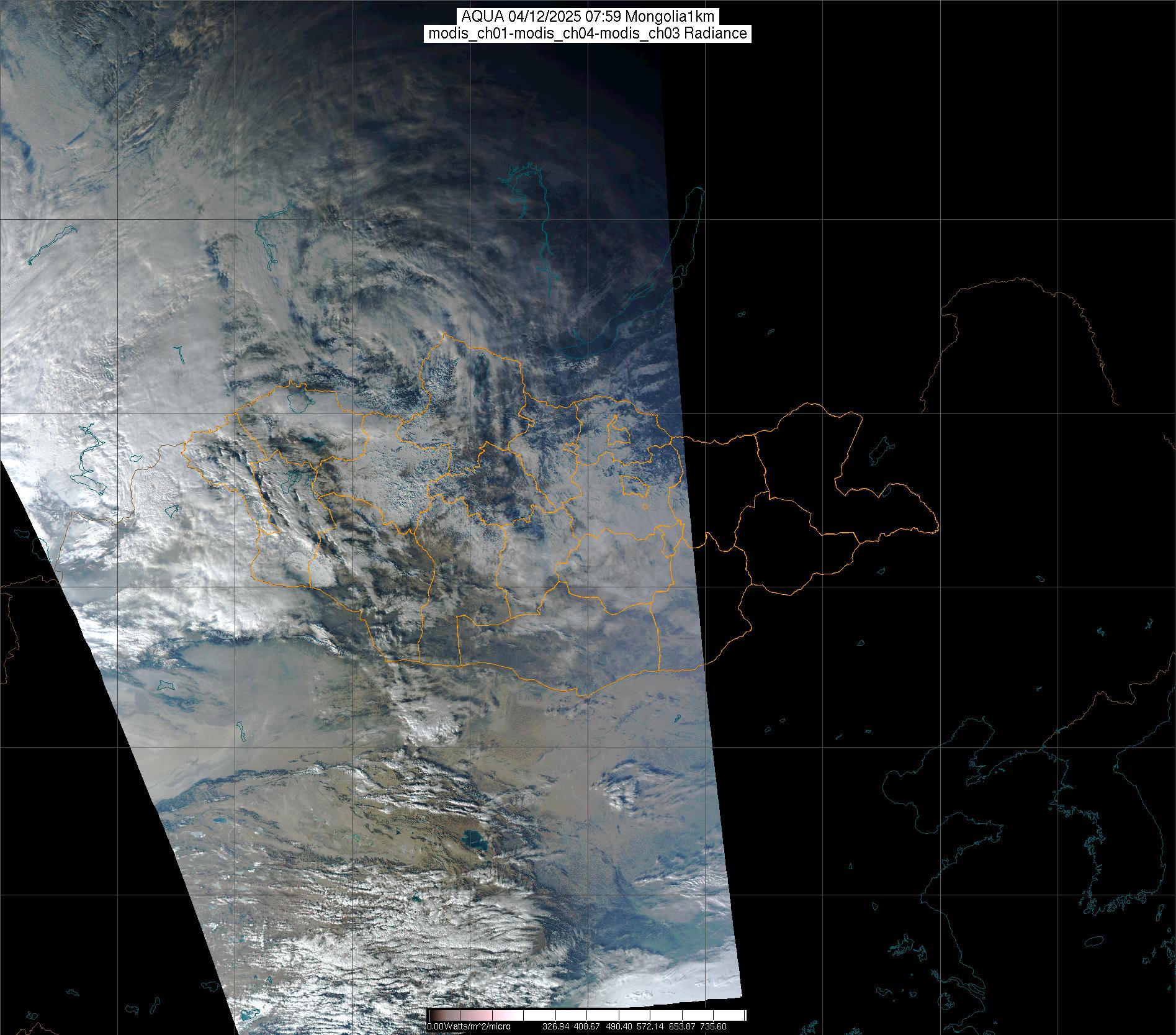Click the "326.94" scale value
Image resolution: width=1176 pixels, height=1035 pixels.
(555, 1026)
